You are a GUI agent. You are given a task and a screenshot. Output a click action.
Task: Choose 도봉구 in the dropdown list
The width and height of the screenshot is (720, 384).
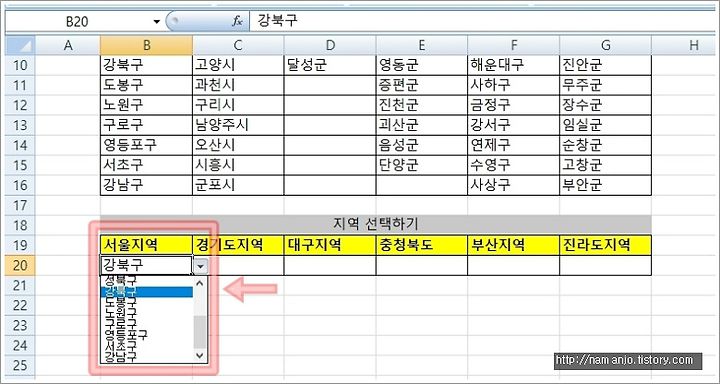[146, 302]
